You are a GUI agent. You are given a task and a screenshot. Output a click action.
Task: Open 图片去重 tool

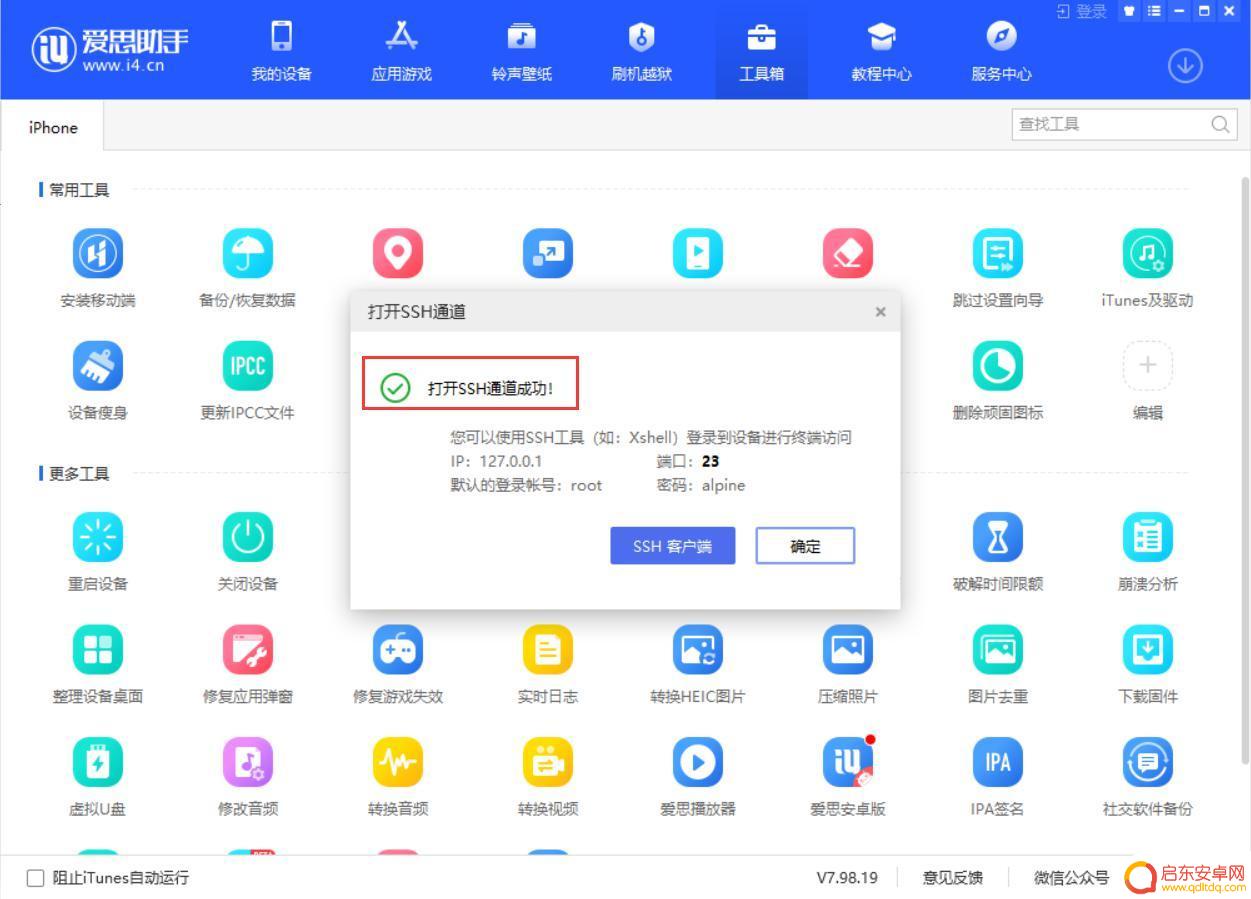pos(998,650)
